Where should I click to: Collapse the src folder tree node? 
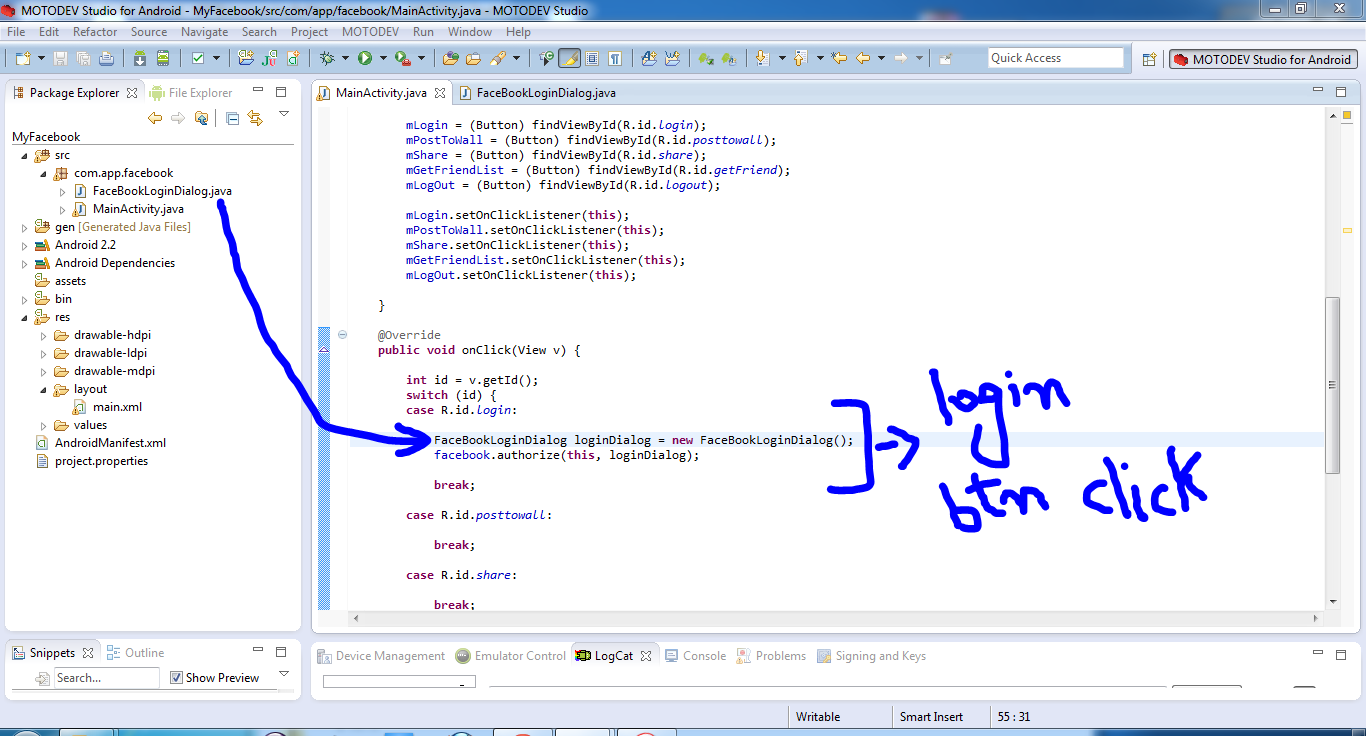click(x=24, y=155)
